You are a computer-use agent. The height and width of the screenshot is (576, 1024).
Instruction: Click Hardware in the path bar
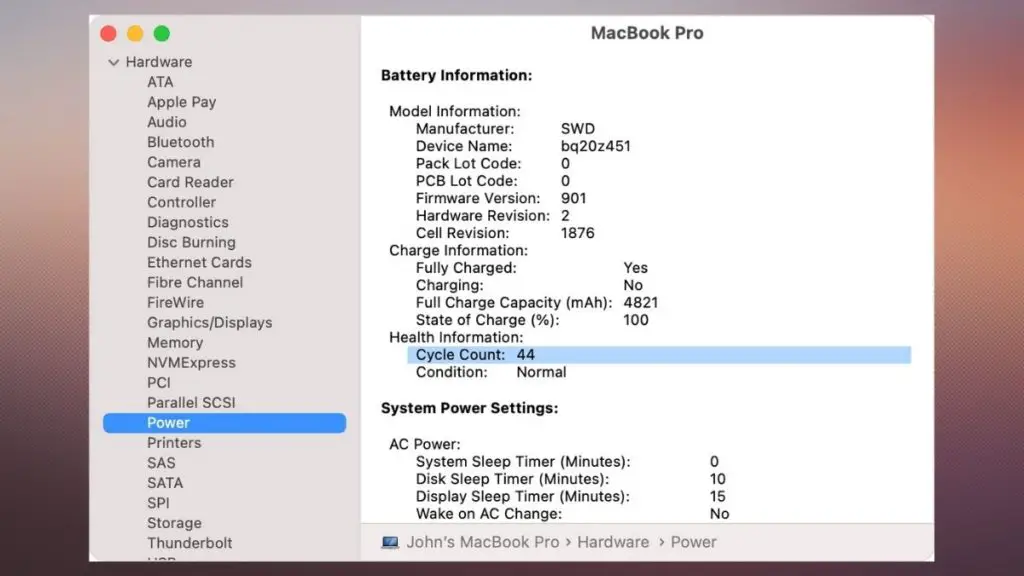pyautogui.click(x=613, y=543)
